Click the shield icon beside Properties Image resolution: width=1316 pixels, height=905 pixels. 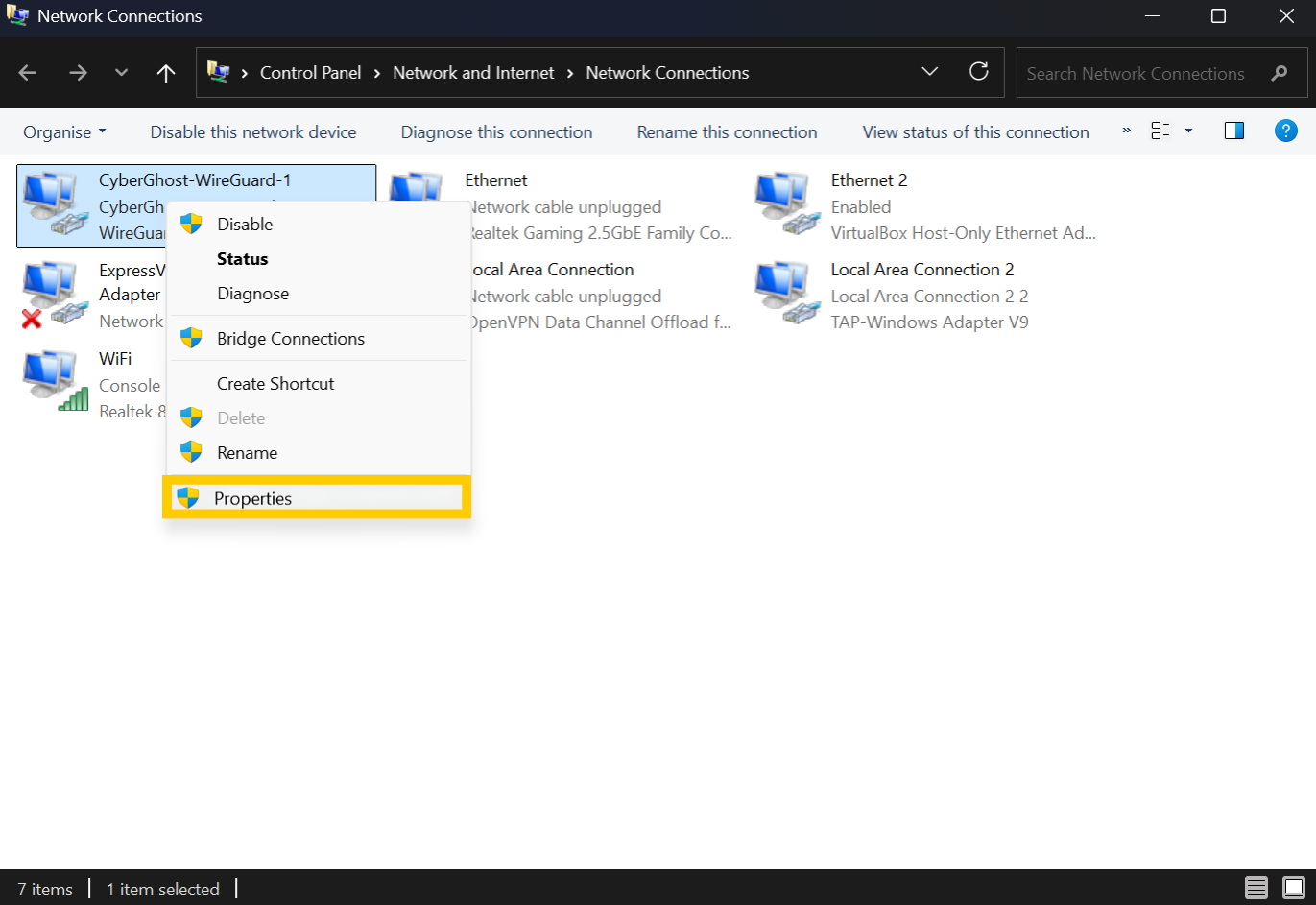coord(188,497)
